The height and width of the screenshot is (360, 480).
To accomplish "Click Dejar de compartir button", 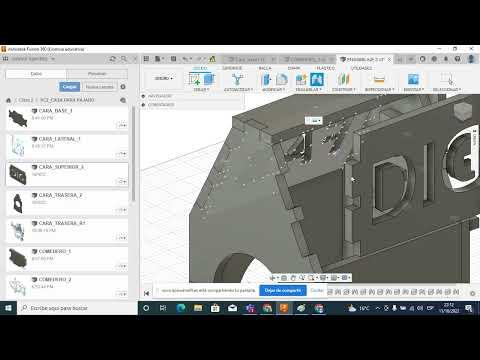I will pos(283,291).
